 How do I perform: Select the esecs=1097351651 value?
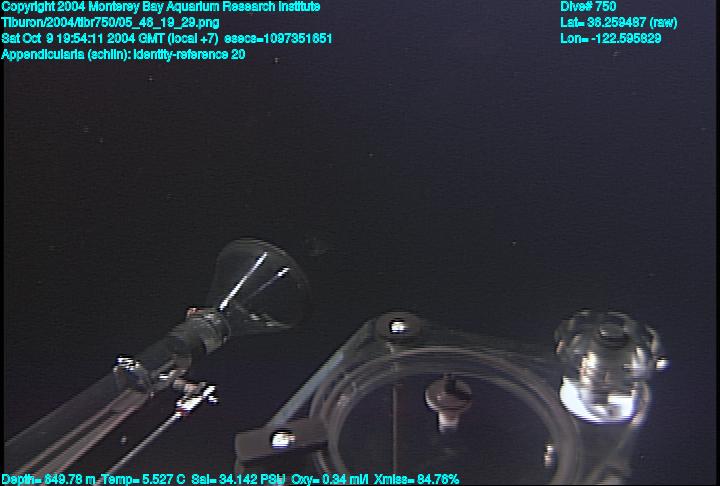coord(278,39)
